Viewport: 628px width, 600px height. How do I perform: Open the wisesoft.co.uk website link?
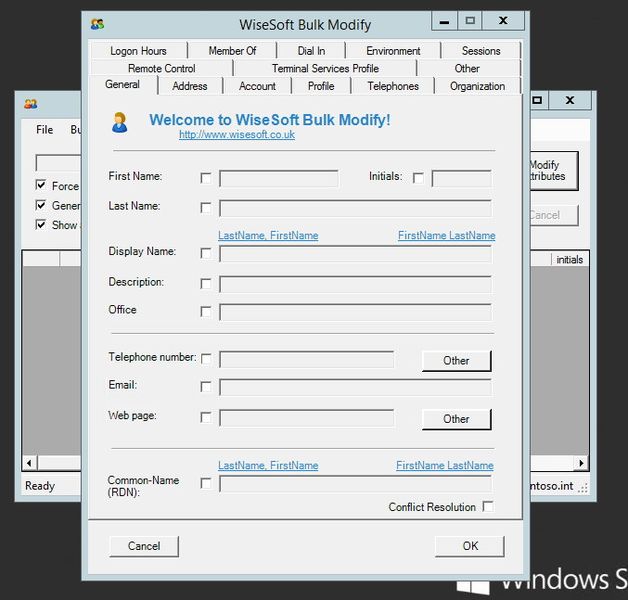[237, 135]
